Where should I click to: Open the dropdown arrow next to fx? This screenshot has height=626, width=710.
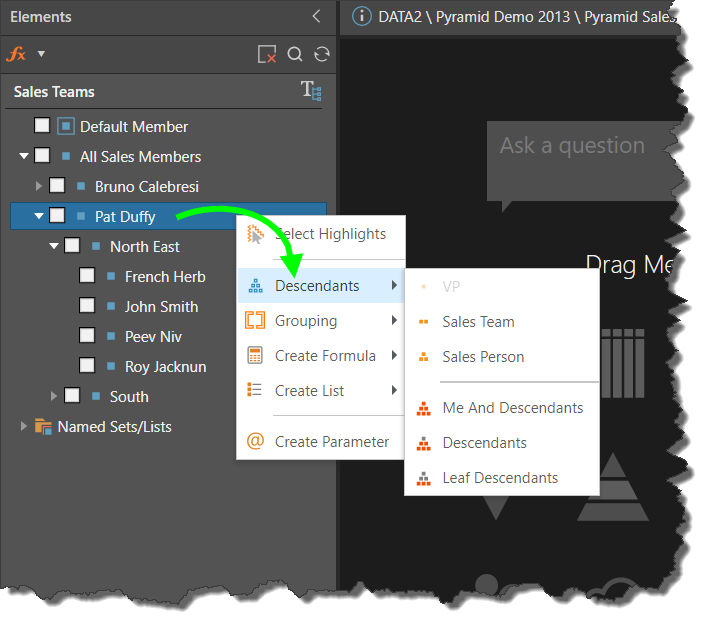coord(41,54)
